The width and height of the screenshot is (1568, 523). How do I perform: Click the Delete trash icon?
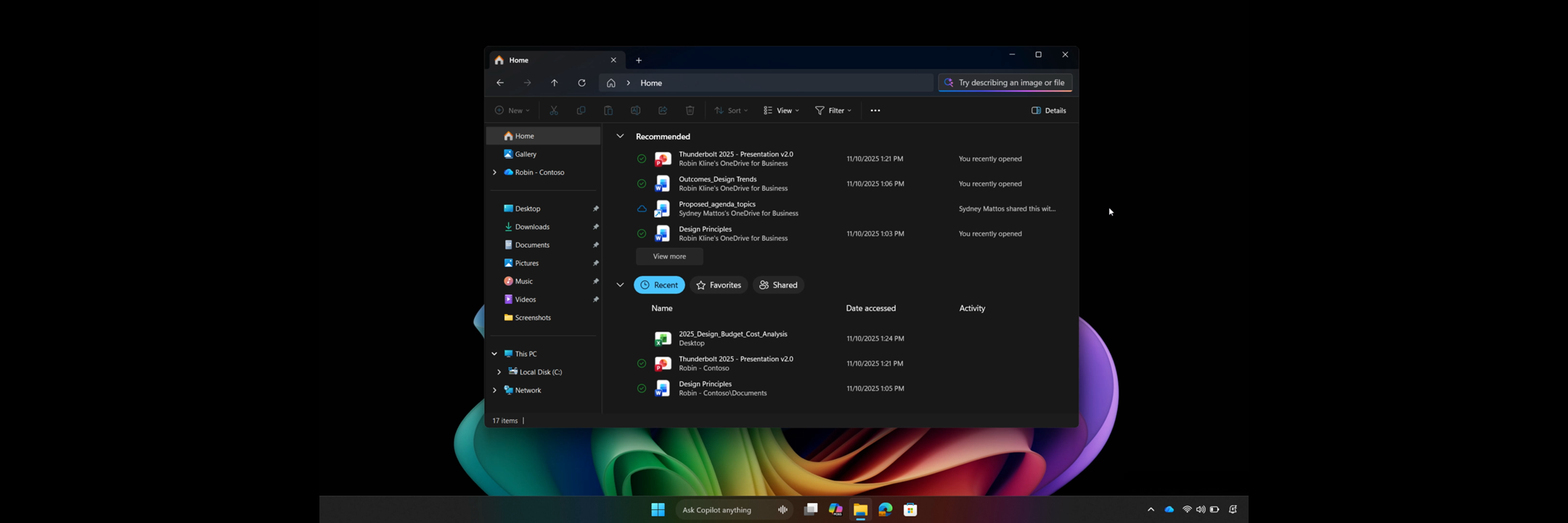(x=690, y=110)
